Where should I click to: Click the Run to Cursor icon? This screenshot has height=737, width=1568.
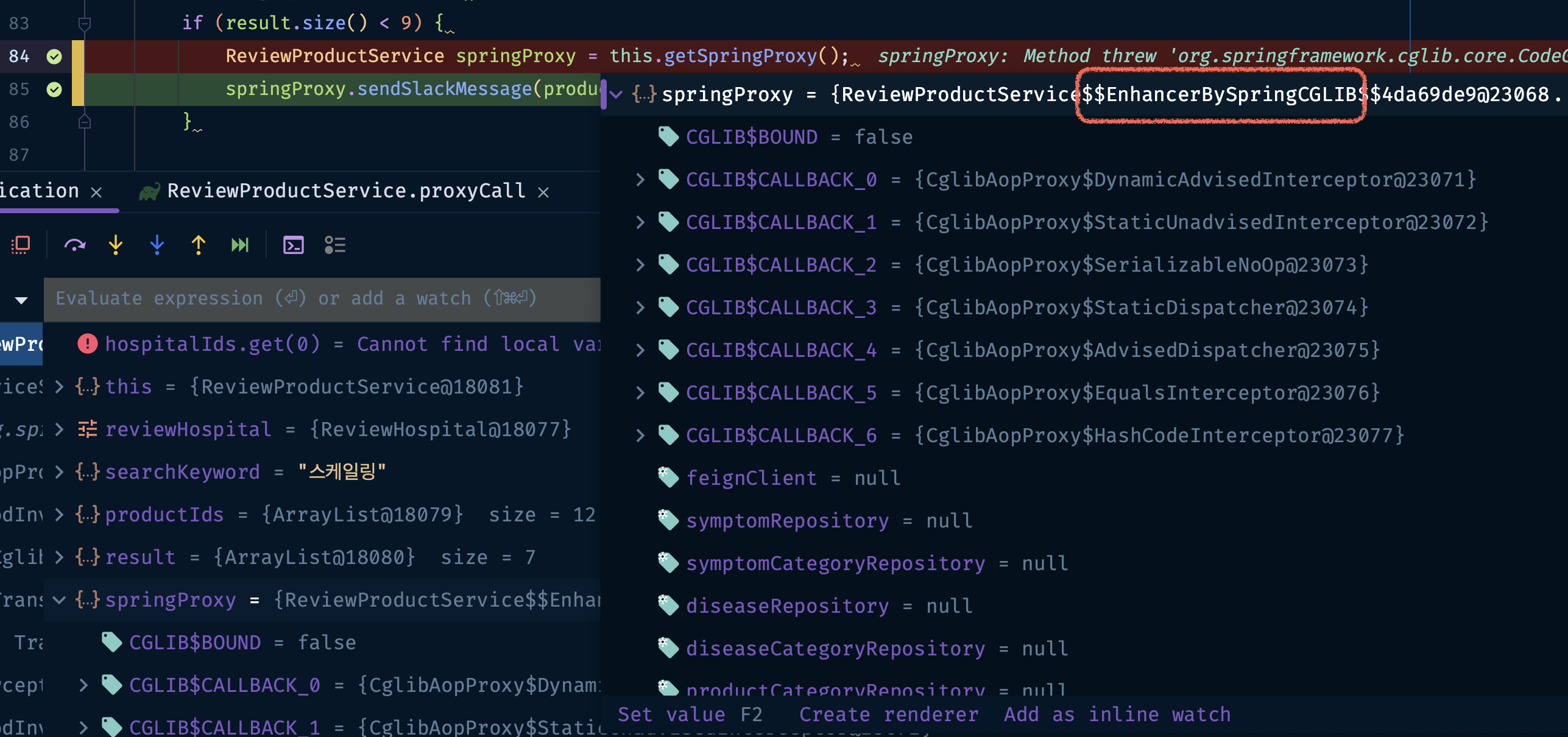240,245
